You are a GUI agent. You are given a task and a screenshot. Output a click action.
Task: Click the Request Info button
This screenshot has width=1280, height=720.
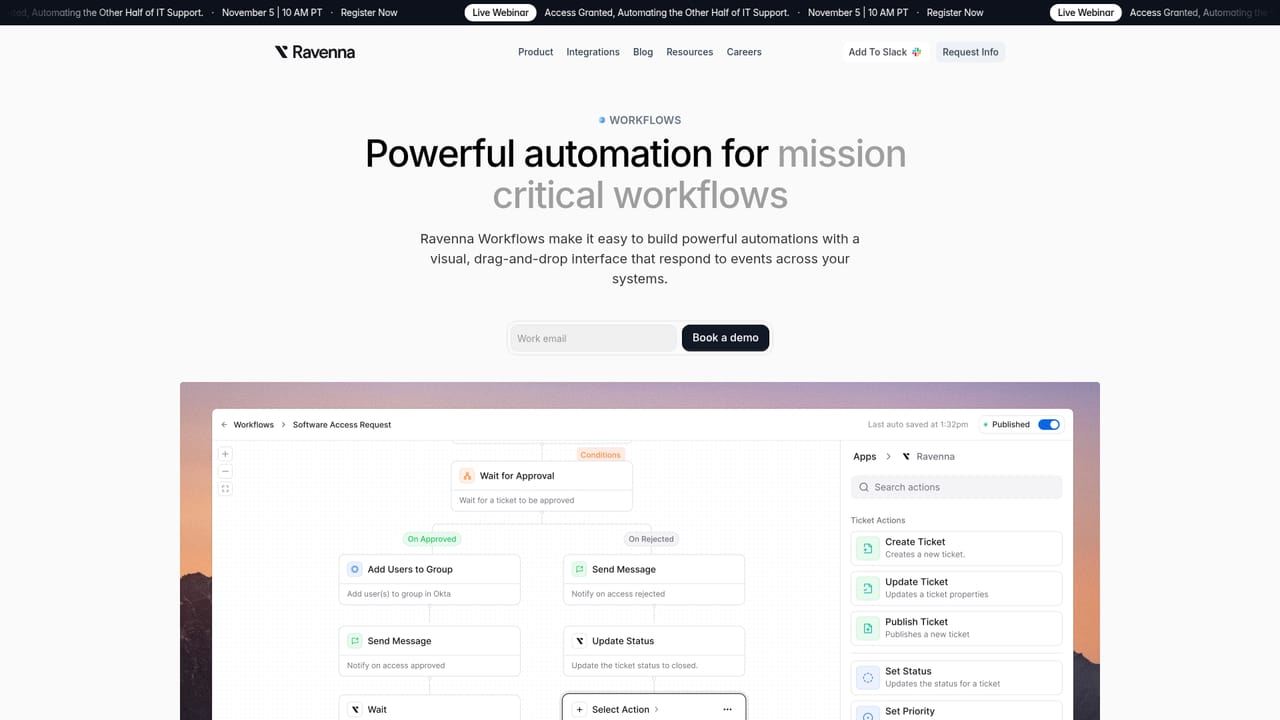point(970,52)
